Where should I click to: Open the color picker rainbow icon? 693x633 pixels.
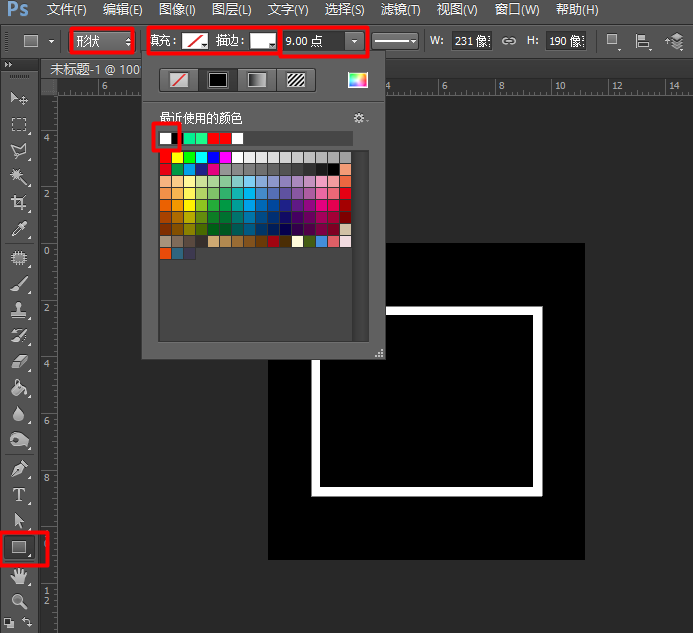358,80
